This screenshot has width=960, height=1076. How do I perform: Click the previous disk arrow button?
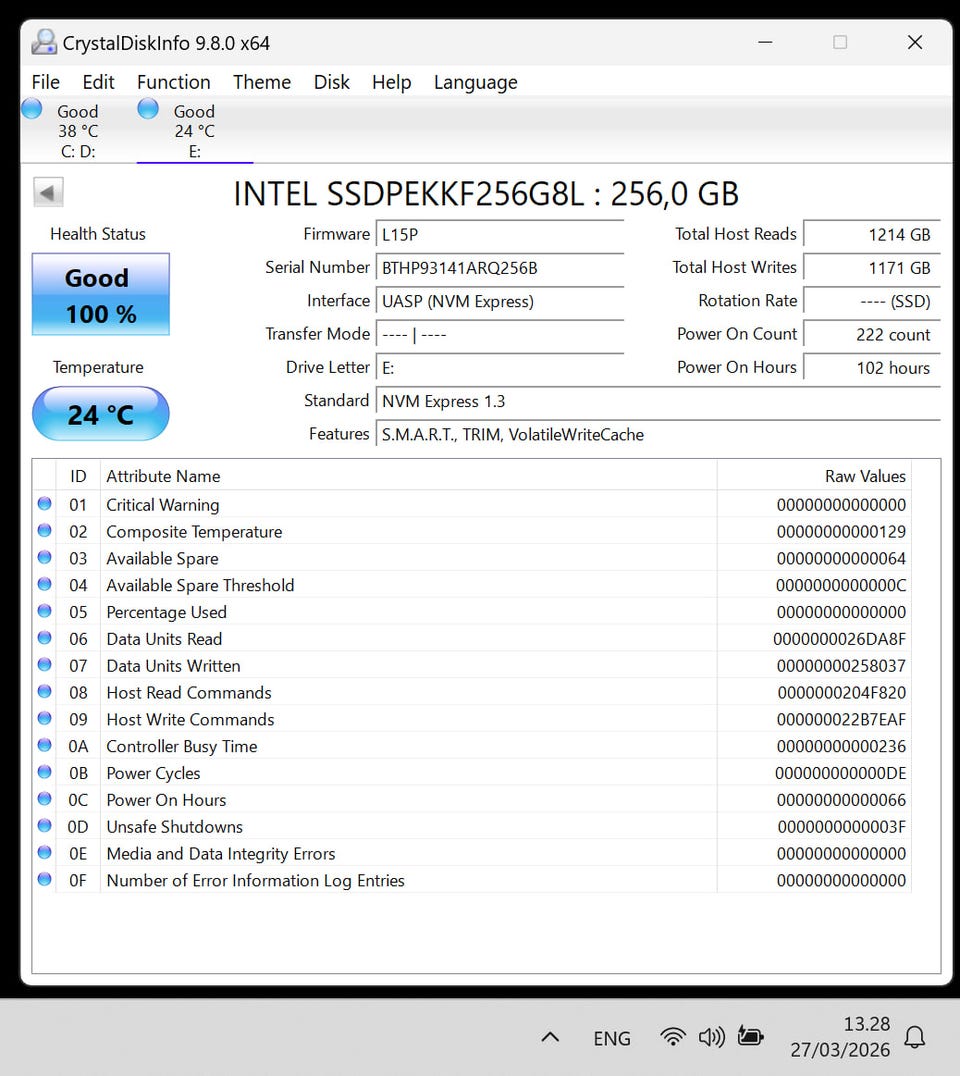click(48, 192)
